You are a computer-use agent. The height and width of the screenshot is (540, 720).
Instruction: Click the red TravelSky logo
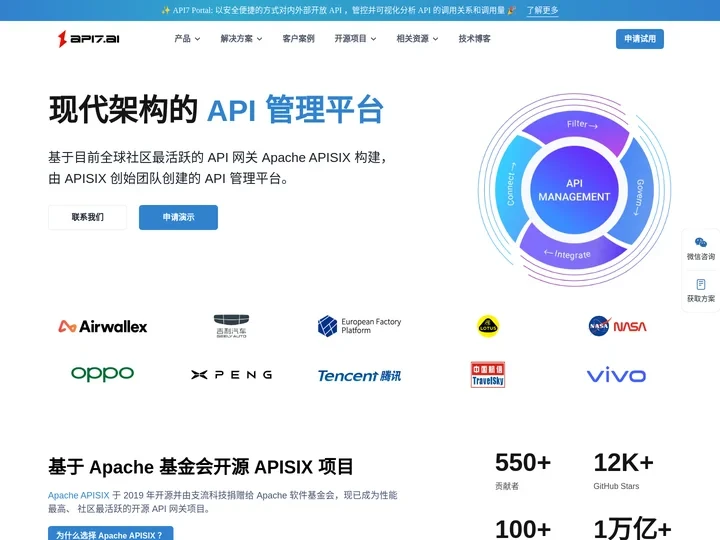pos(488,375)
